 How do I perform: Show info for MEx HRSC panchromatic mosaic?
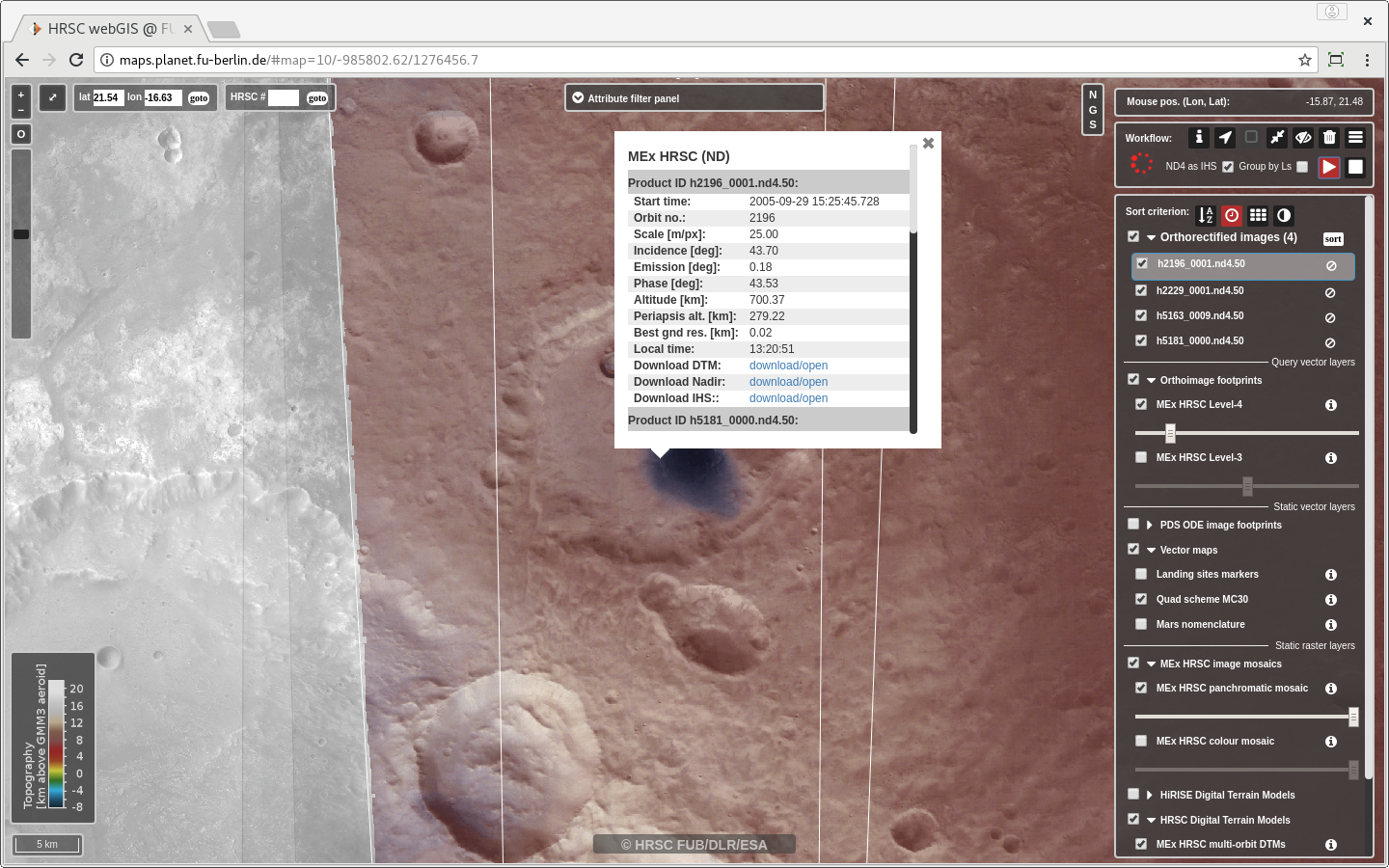tap(1331, 689)
